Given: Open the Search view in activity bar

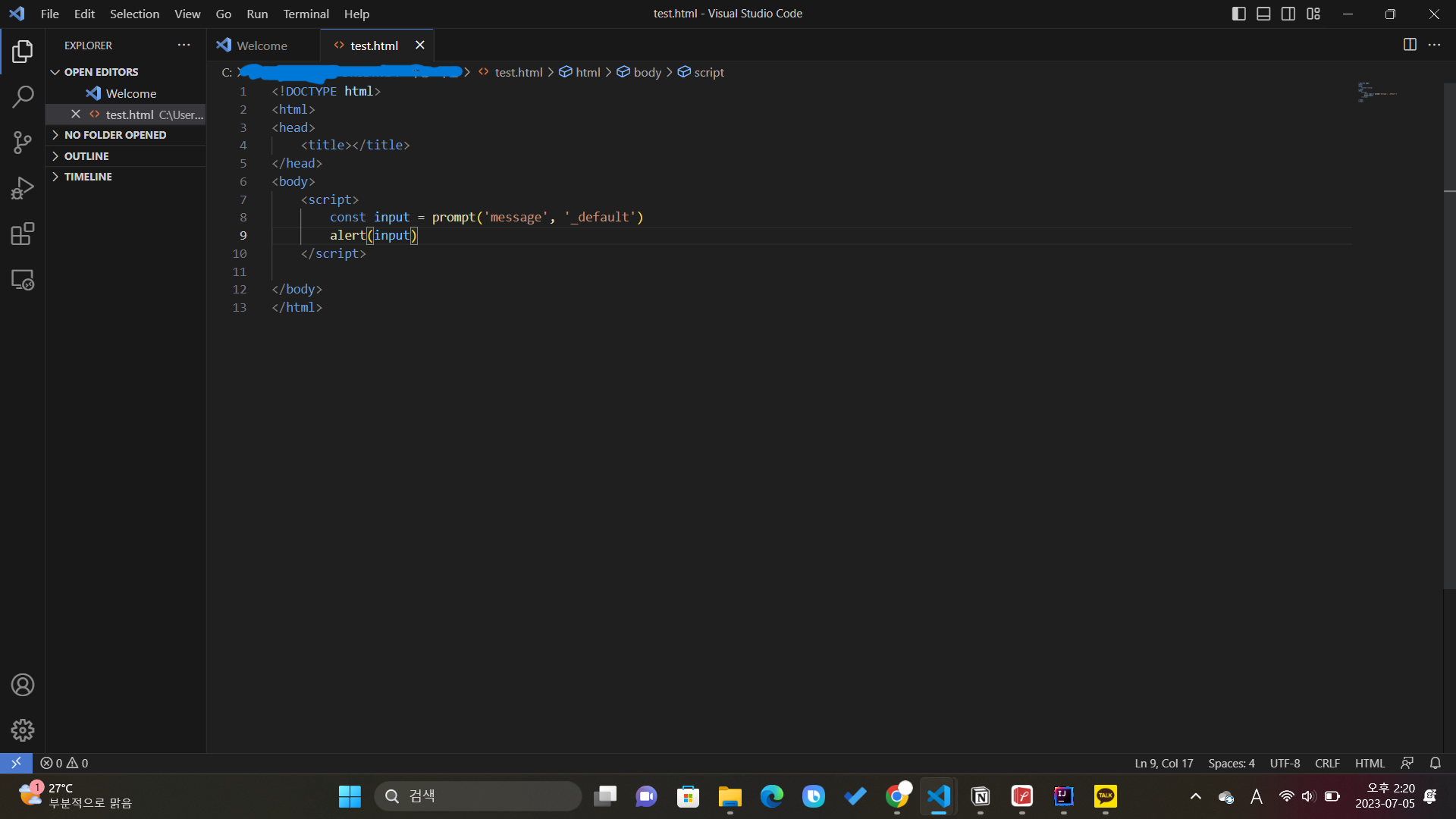Looking at the screenshot, I should (x=23, y=97).
